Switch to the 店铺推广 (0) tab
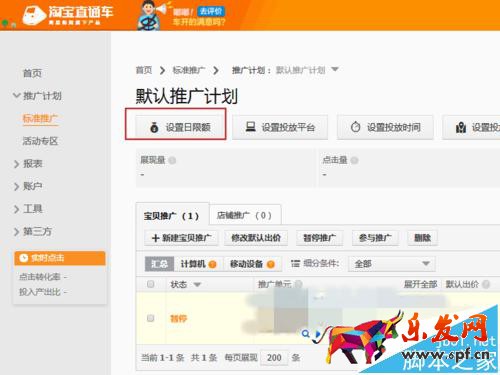The image size is (500, 375). [x=245, y=215]
